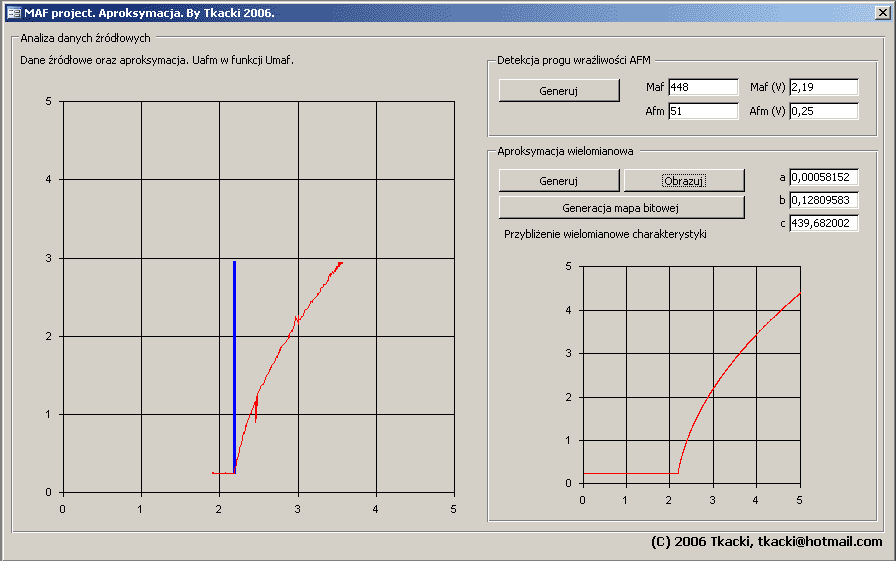Click the Przybliżenie wielomianowe charakterystyki label
Image resolution: width=896 pixels, height=561 pixels.
pyautogui.click(x=605, y=234)
